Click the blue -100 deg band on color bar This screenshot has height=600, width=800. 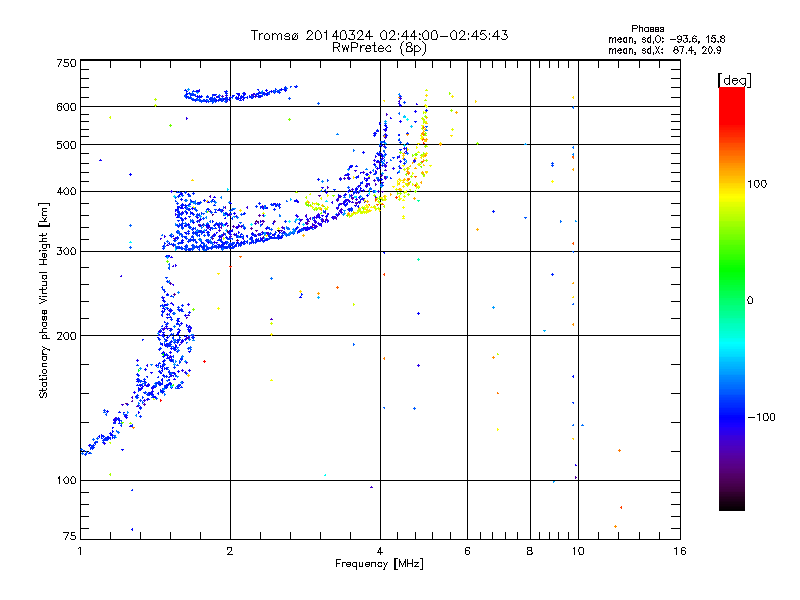(732, 416)
